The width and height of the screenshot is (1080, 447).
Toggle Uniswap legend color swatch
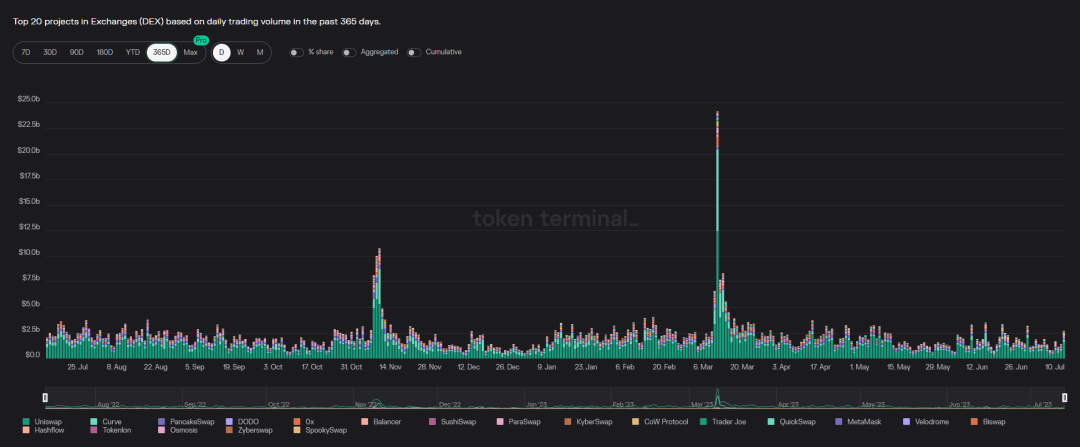pyautogui.click(x=25, y=423)
